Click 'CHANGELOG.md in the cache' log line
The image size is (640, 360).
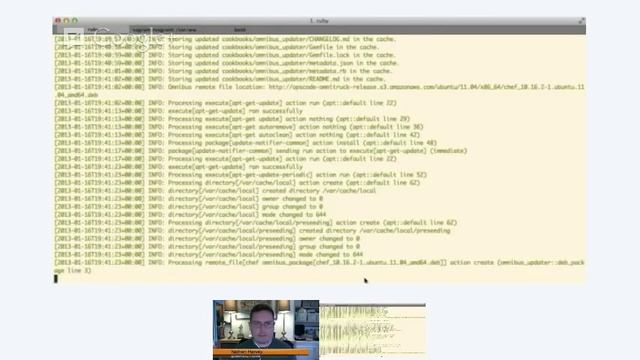pyautogui.click(x=225, y=39)
